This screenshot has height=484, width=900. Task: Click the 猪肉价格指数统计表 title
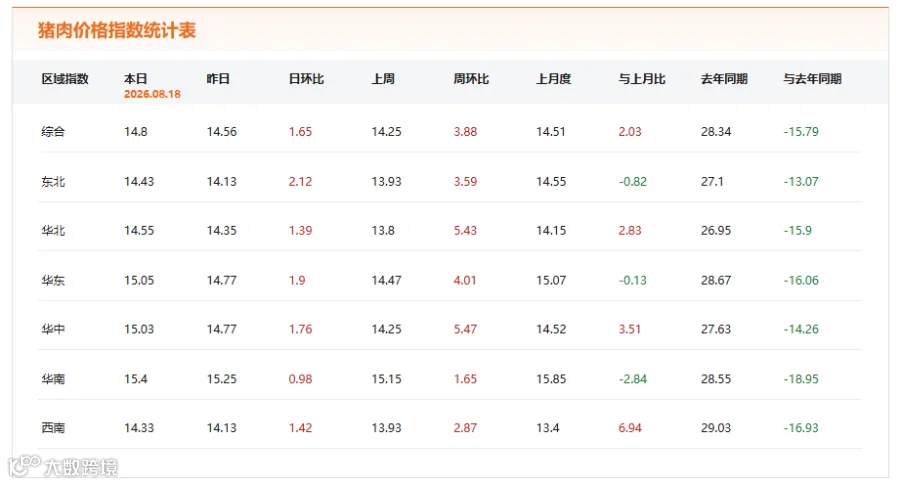(x=117, y=30)
